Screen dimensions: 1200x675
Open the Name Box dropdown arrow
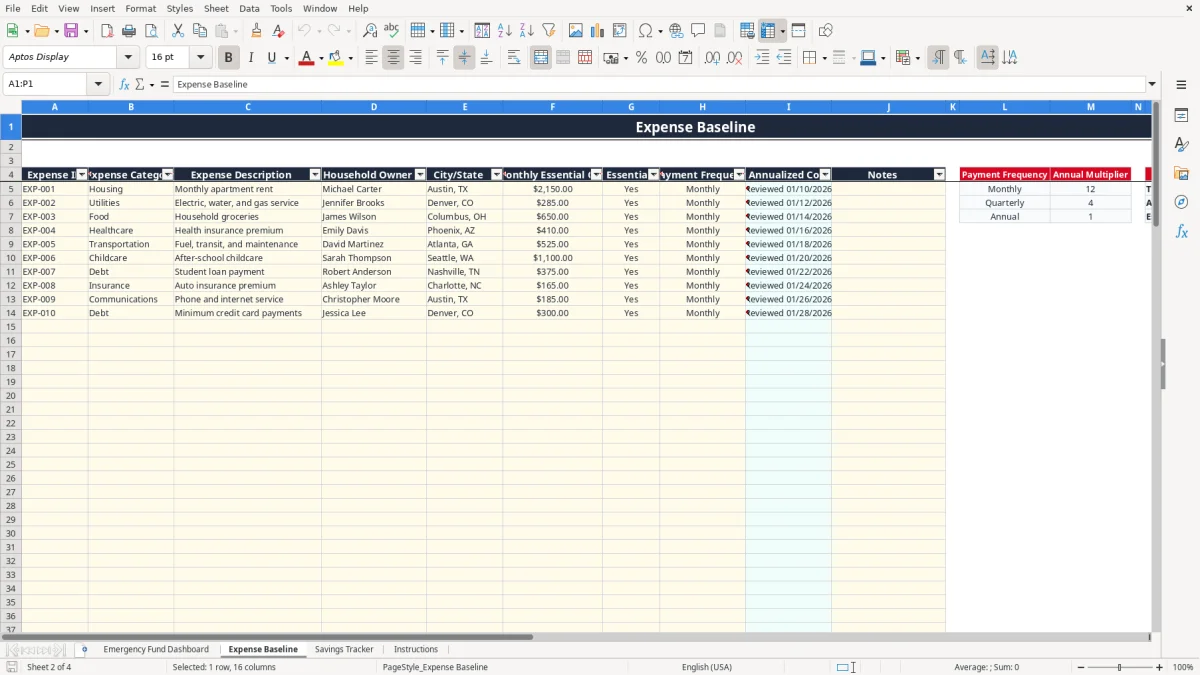click(98, 85)
